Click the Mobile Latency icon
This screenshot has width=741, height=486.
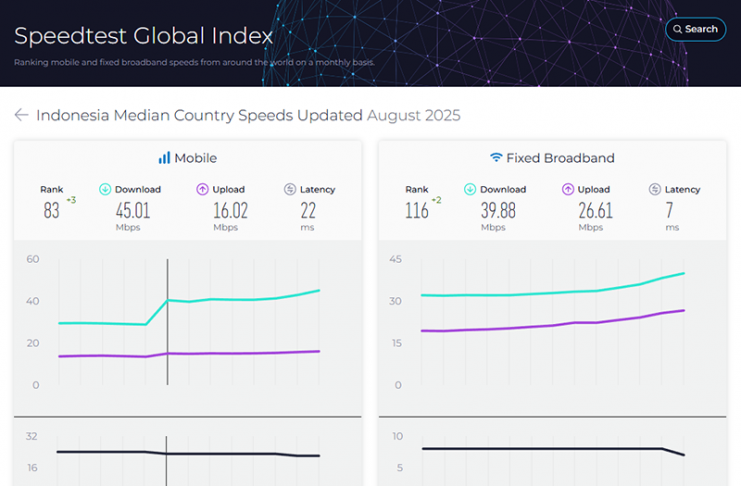point(290,189)
